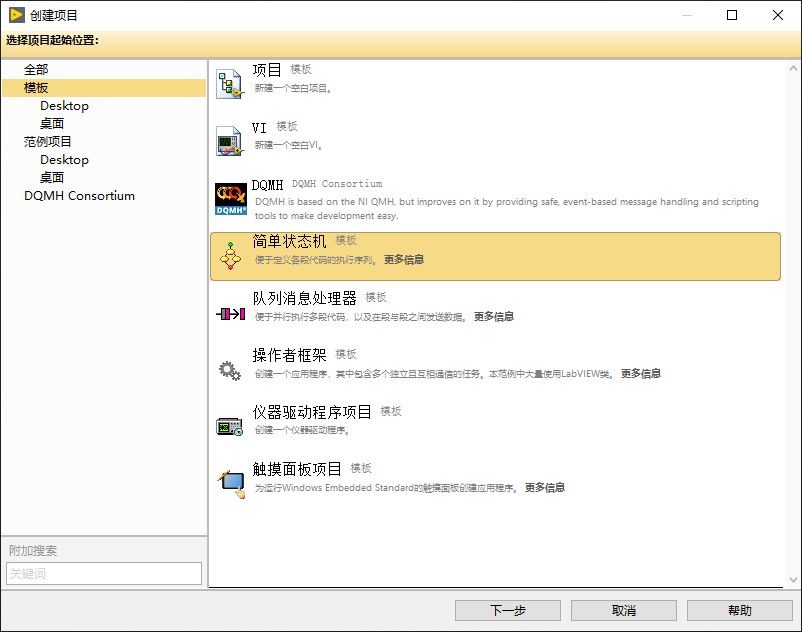Image resolution: width=802 pixels, height=632 pixels.
Task: Select Desktop under 范例项目
Action: point(64,160)
